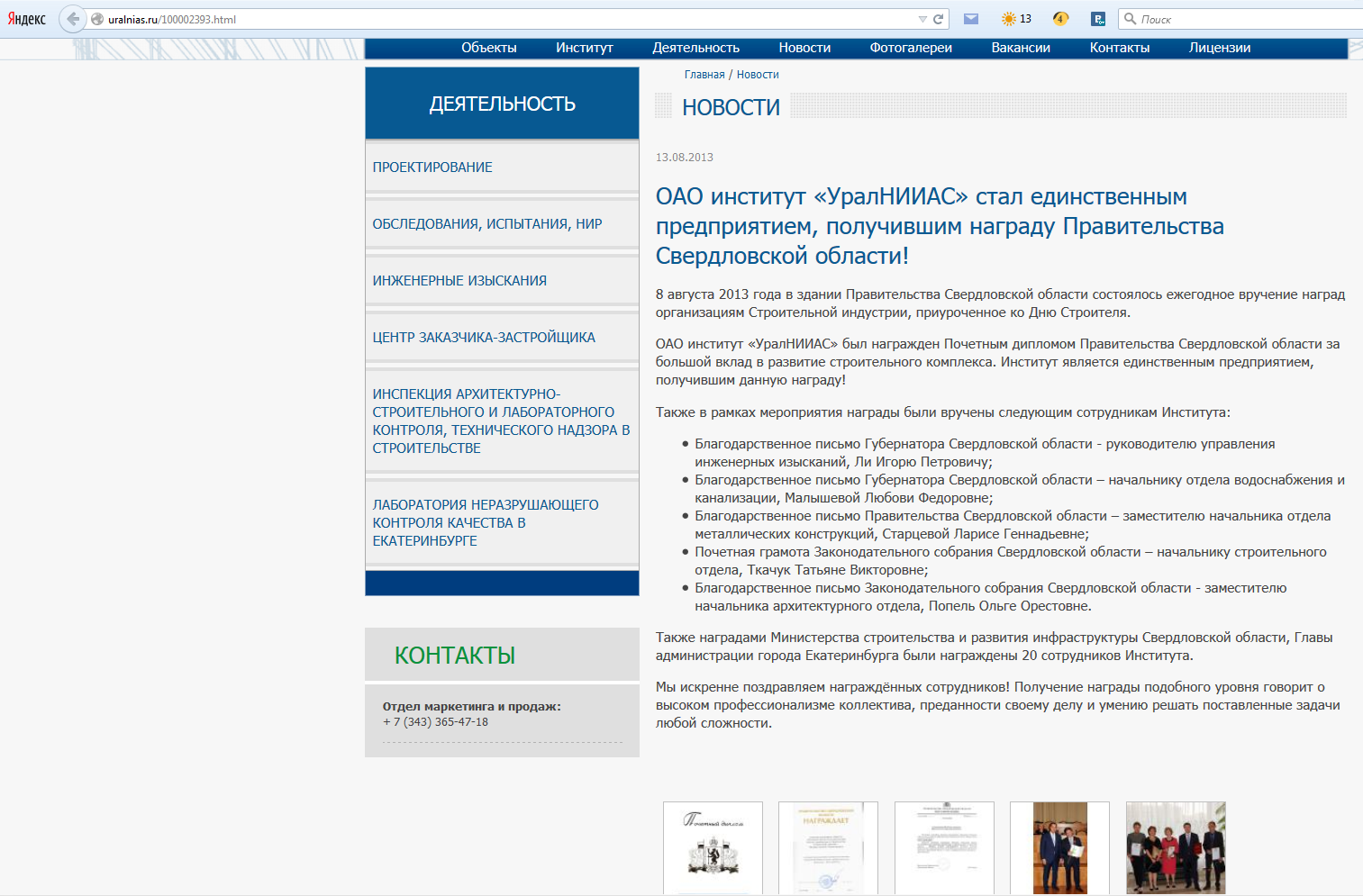The width and height of the screenshot is (1363, 896).
Task: Follow the Главная breadcrumb link
Action: [704, 75]
